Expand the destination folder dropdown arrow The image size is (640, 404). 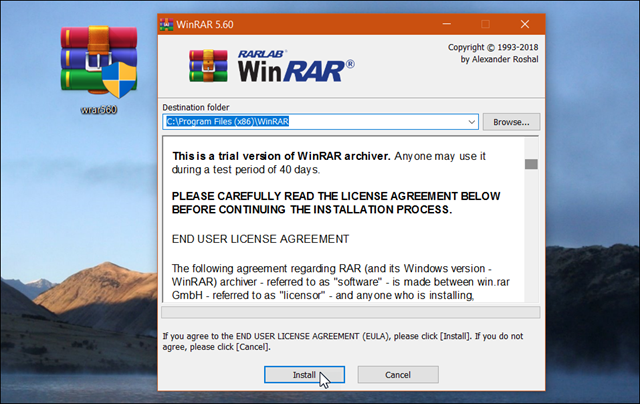(471, 122)
